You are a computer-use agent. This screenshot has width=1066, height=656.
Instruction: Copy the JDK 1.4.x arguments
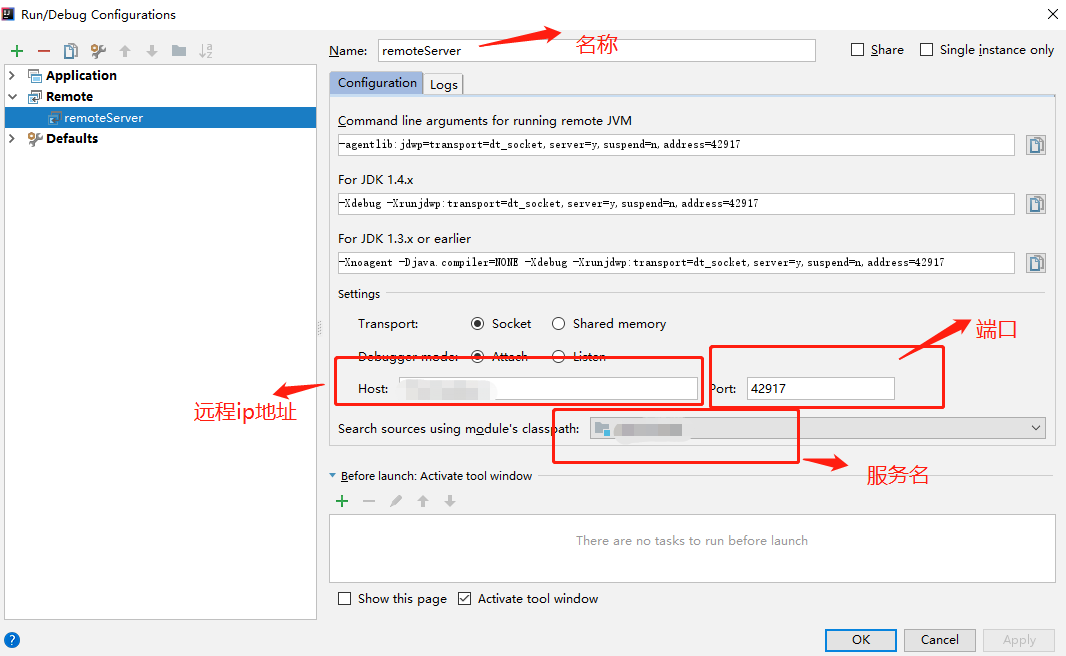[1036, 204]
